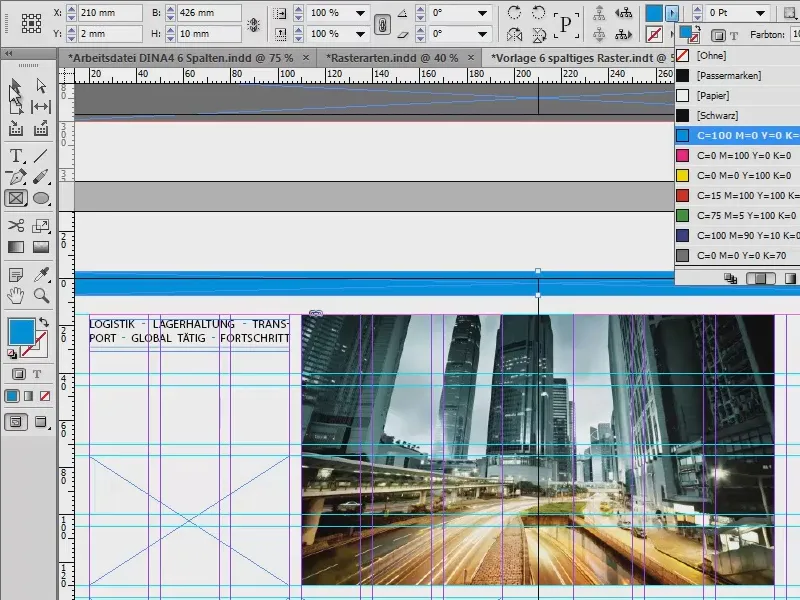Open rotation angle dropdown
800x600 pixels.
coord(482,13)
